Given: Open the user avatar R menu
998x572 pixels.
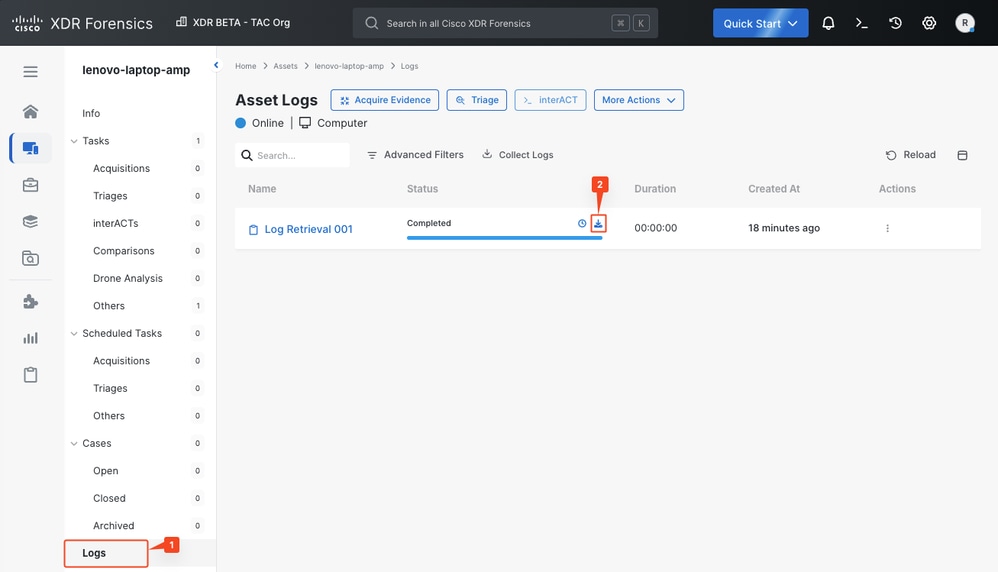Looking at the screenshot, I should [964, 23].
